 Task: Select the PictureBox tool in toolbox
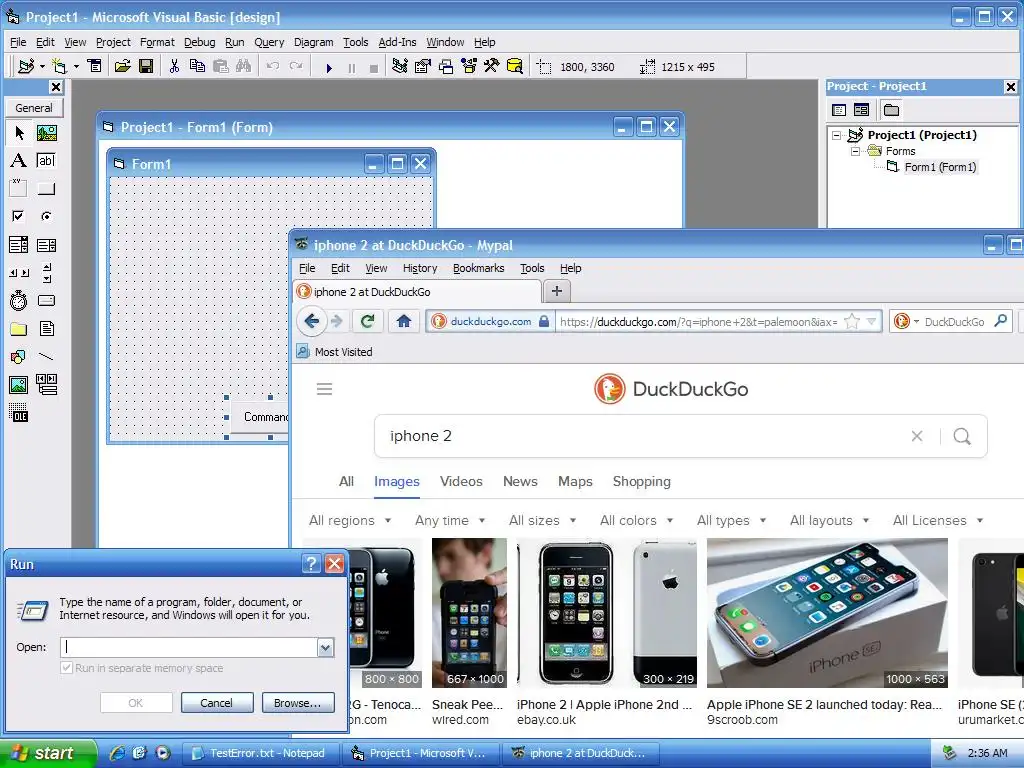[x=46, y=133]
